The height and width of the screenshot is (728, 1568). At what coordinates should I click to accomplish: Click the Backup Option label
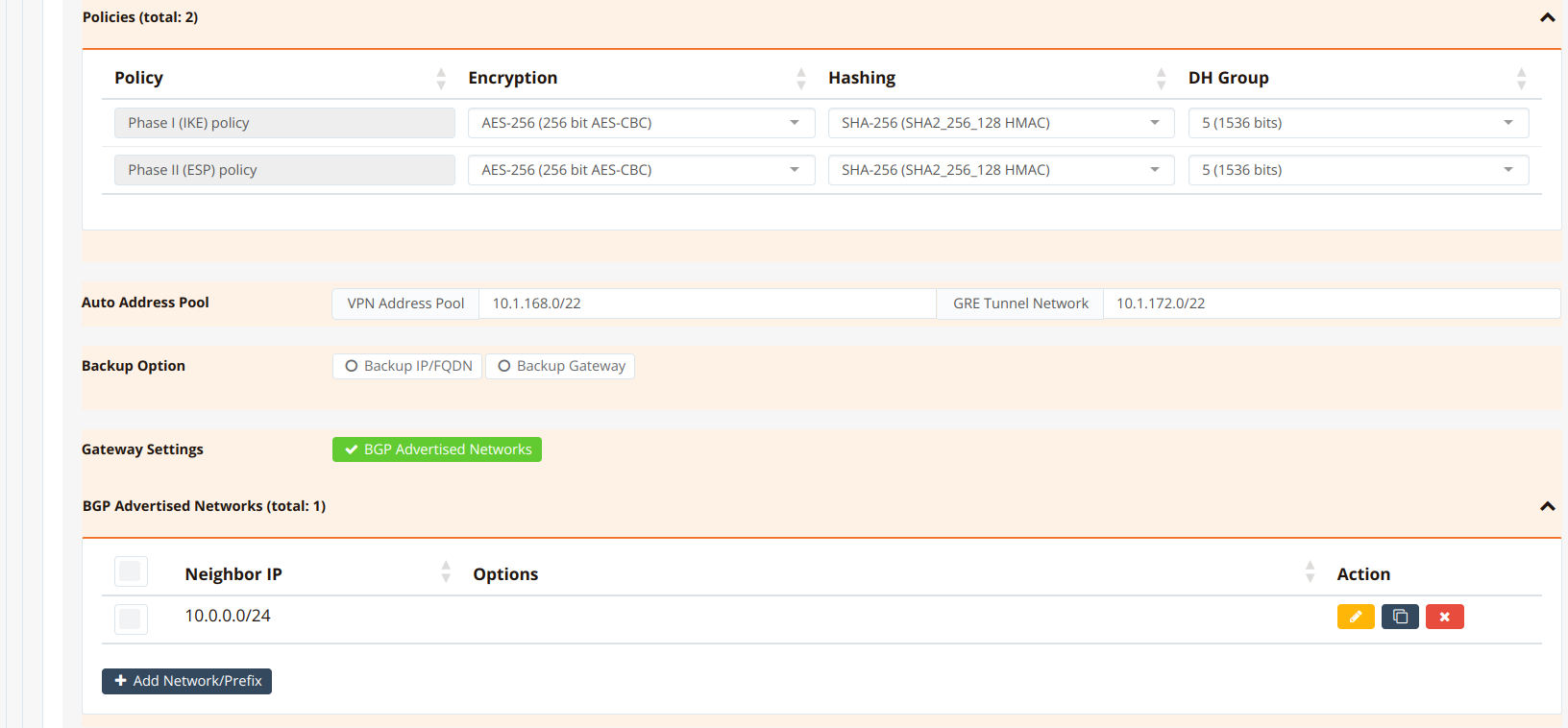(x=134, y=366)
